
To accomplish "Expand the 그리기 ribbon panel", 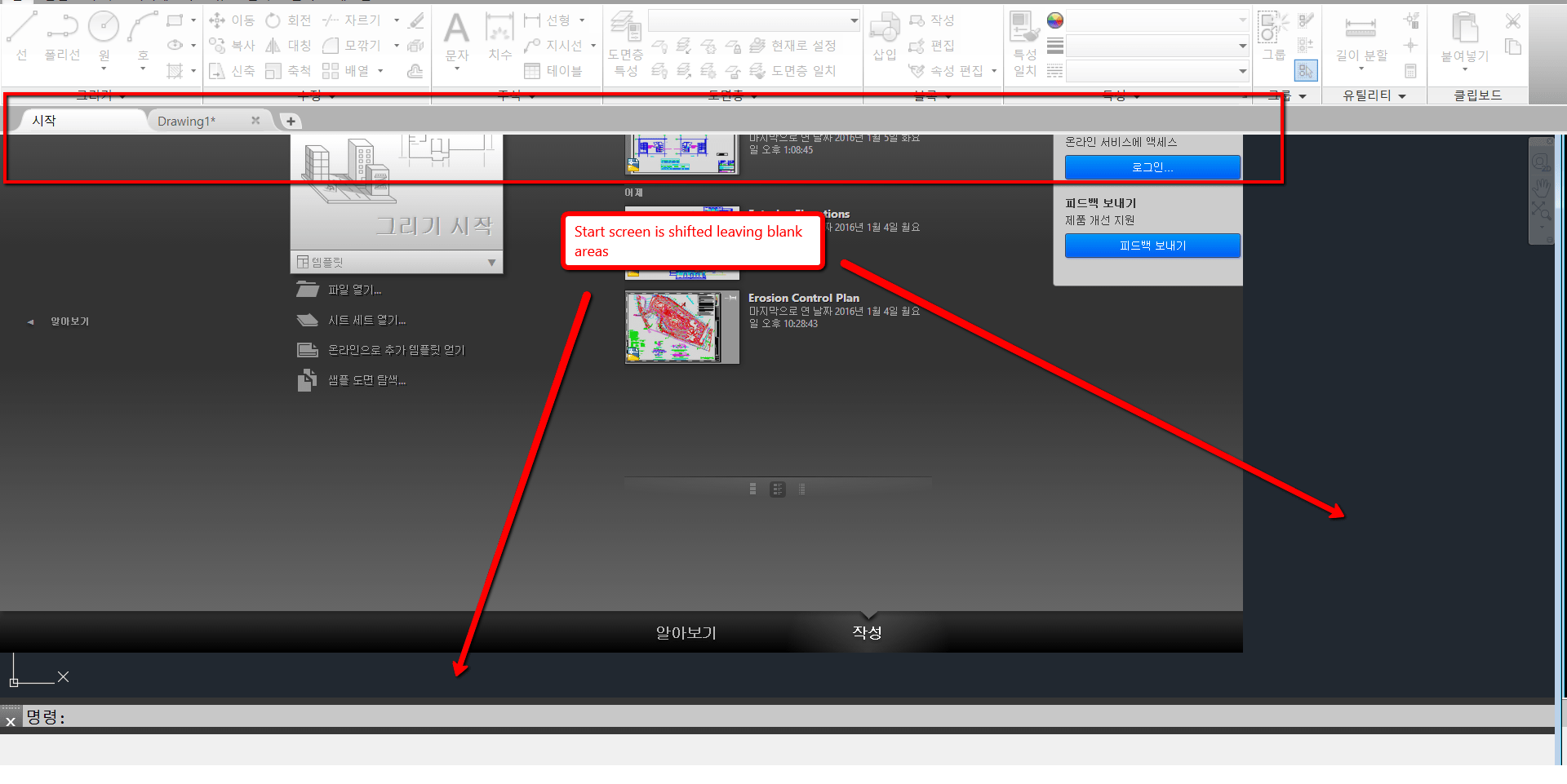I will tap(122, 95).
